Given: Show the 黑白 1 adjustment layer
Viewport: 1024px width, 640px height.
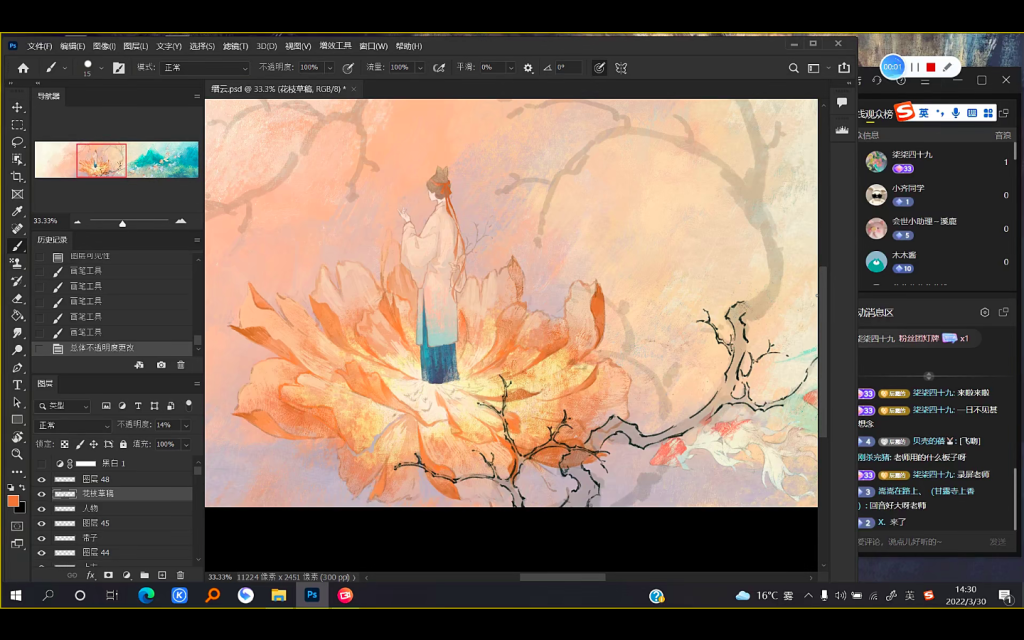Looking at the screenshot, I should pos(42,464).
